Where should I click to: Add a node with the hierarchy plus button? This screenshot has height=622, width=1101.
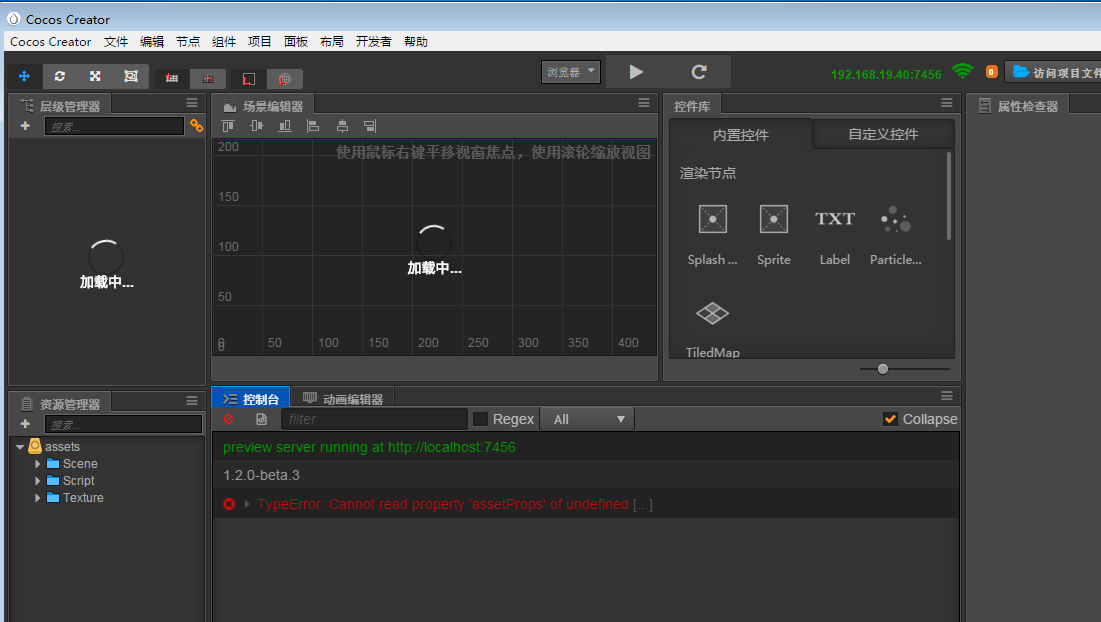25,126
